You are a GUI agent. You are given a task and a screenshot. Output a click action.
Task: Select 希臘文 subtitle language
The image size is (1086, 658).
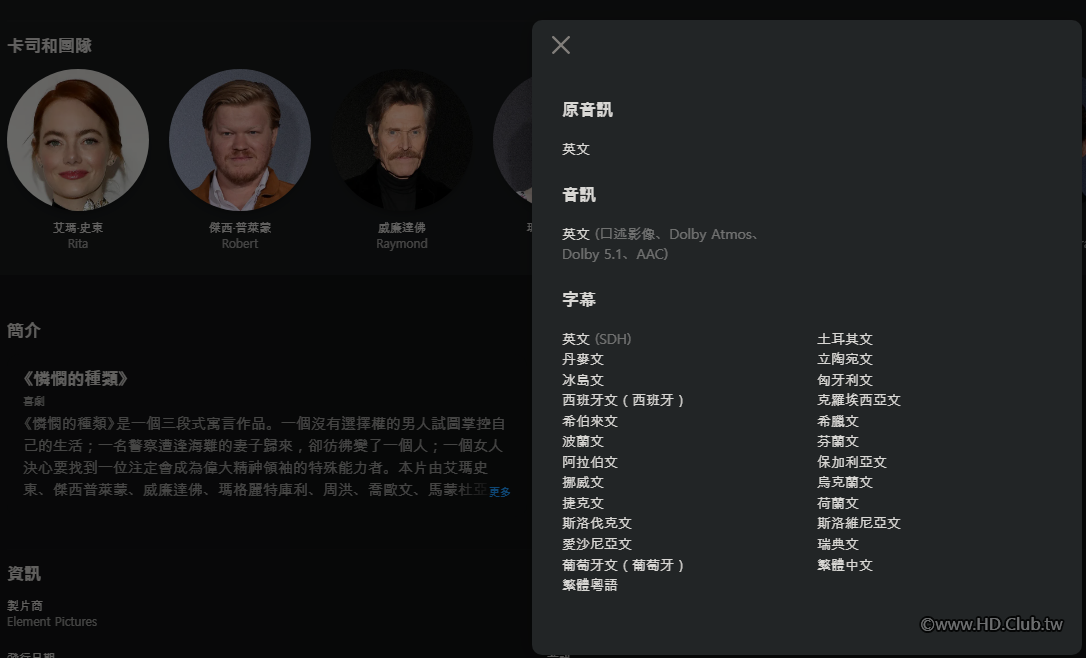[836, 421]
